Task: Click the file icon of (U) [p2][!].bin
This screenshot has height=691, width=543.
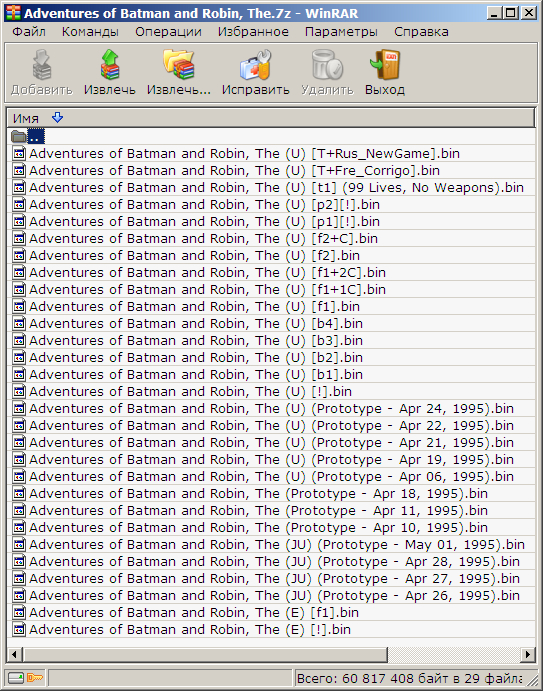Action: [x=19, y=204]
